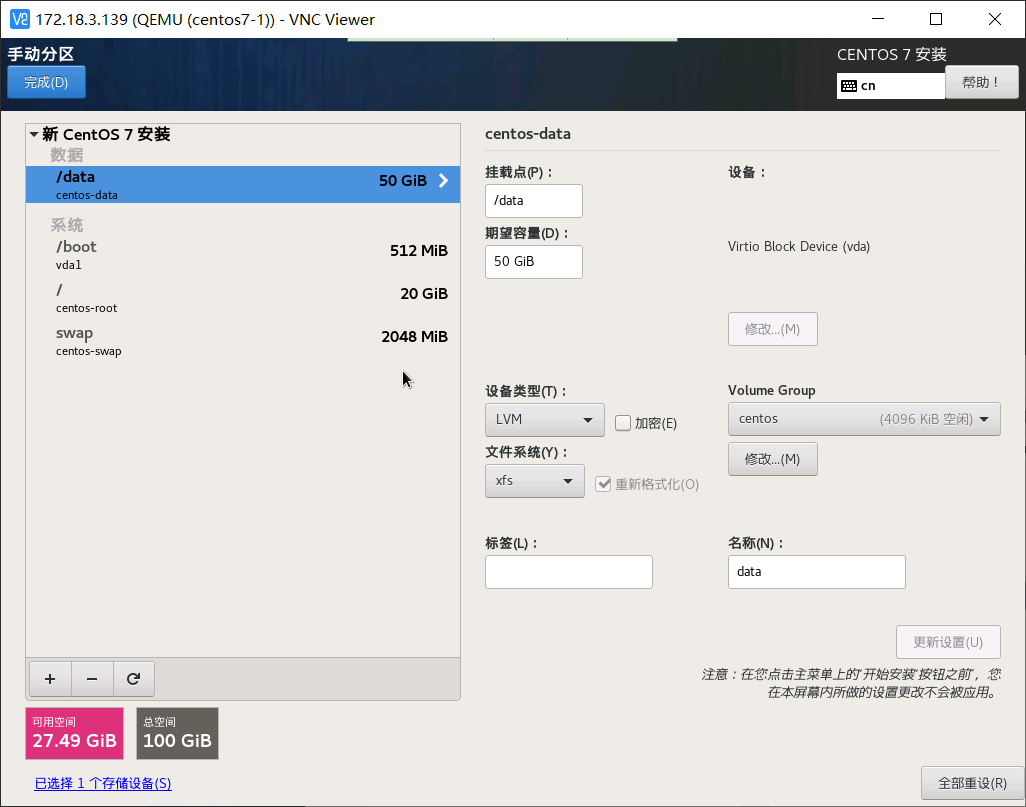
Task: Toggle the 重新格式化(O) reformat checkbox
Action: coord(603,484)
